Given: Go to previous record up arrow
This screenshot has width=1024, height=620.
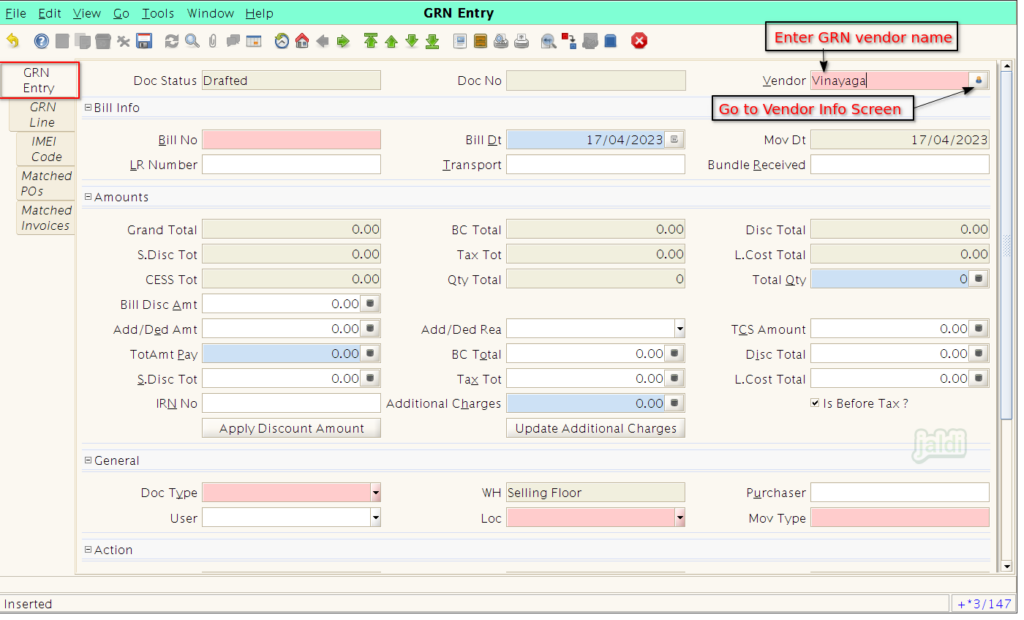Looking at the screenshot, I should pyautogui.click(x=391, y=41).
